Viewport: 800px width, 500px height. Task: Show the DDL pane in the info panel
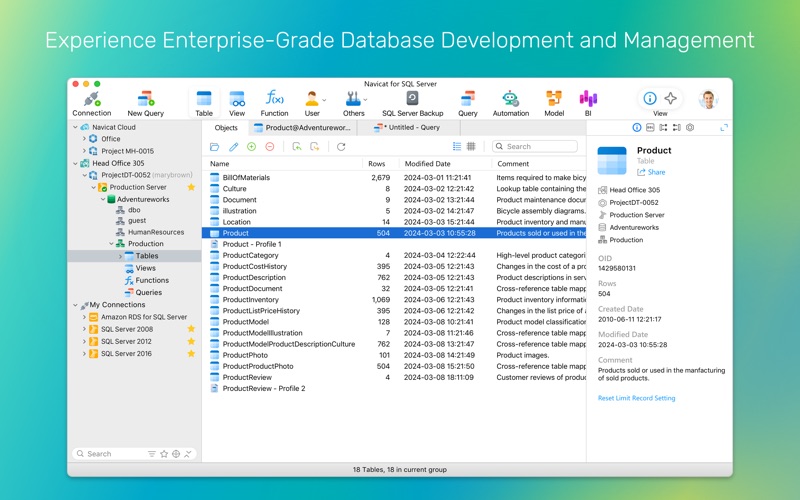coord(650,128)
